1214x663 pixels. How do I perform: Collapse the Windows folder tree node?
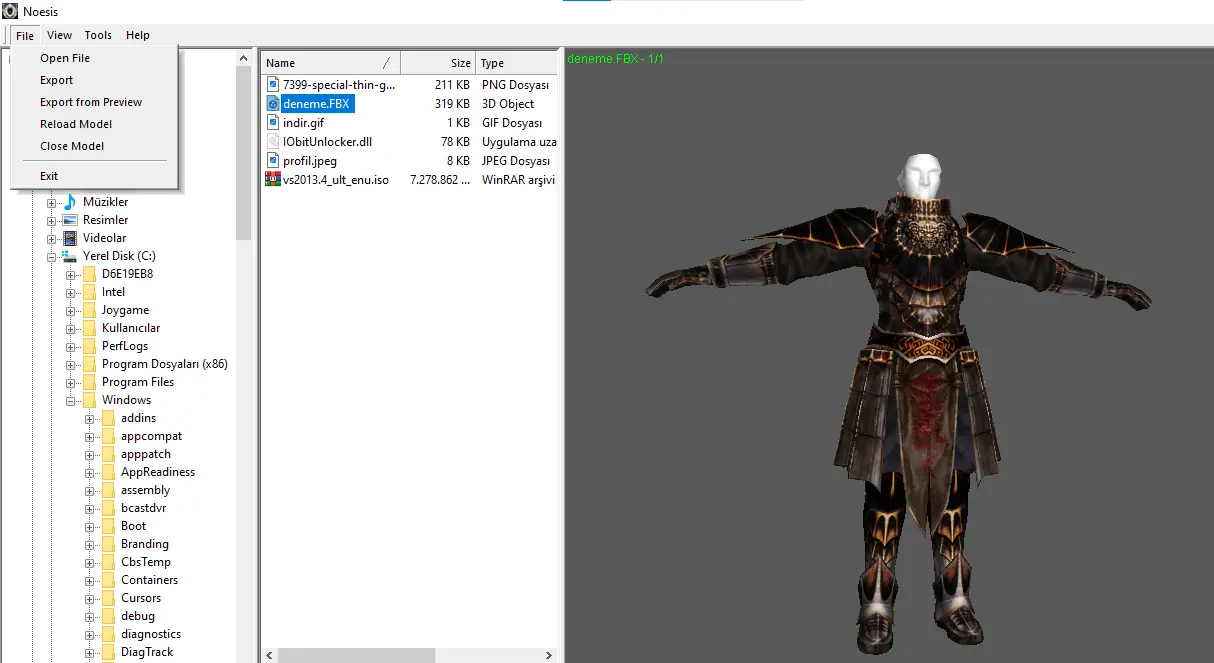pos(71,401)
